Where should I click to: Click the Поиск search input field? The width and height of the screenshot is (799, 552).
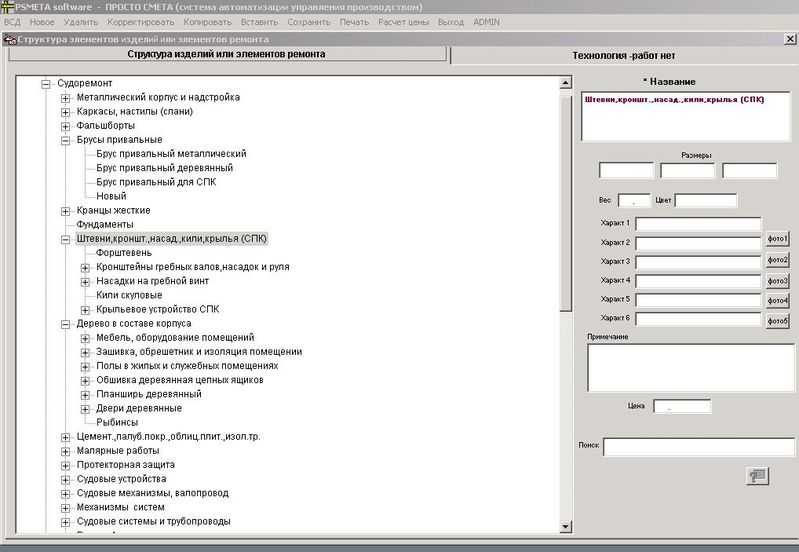coord(699,446)
